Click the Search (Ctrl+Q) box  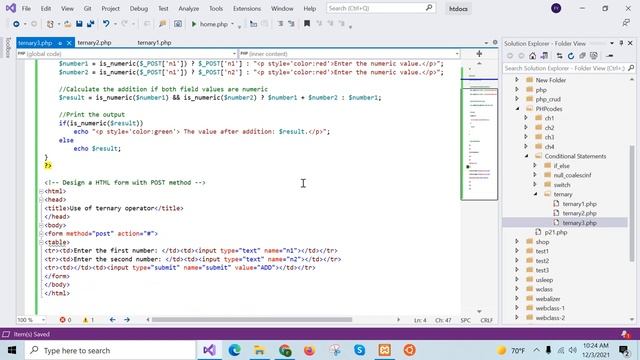tap(380, 8)
